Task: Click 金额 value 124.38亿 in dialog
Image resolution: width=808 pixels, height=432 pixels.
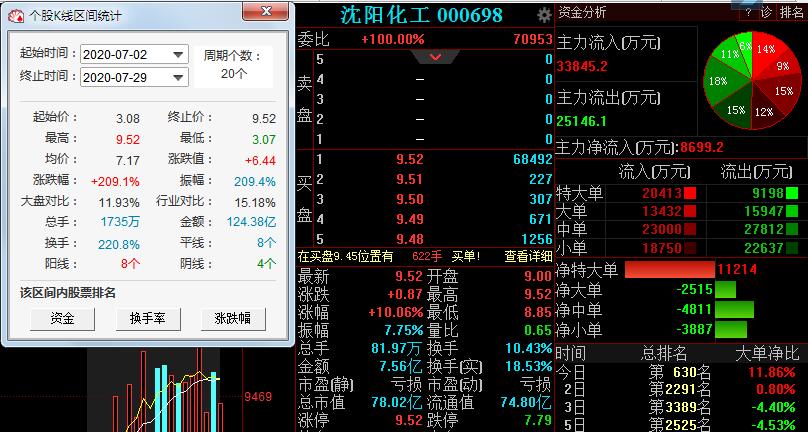Action: pyautogui.click(x=251, y=222)
